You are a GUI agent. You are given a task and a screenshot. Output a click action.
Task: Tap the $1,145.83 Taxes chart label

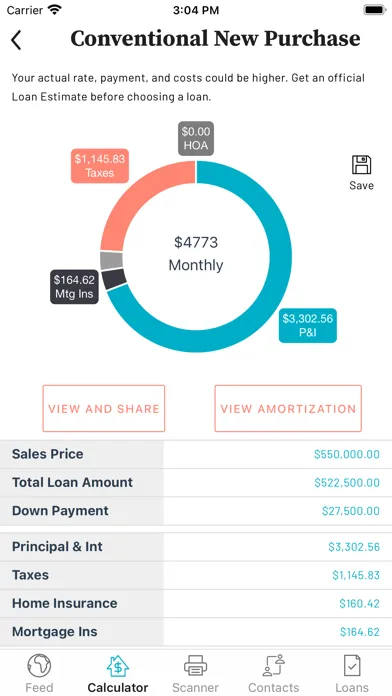coord(100,166)
